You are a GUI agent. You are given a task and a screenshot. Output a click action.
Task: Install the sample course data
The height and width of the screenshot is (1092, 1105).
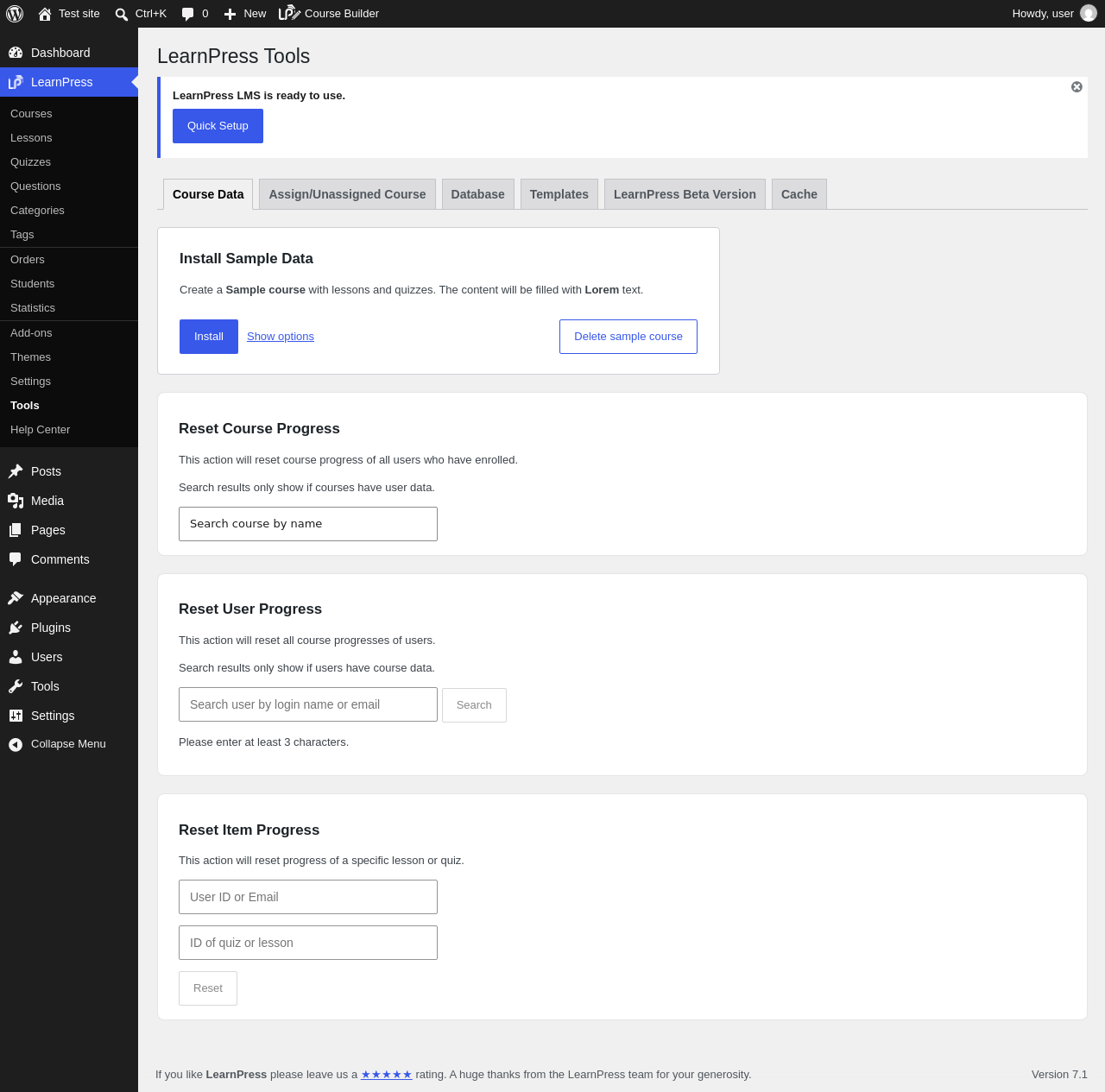209,337
